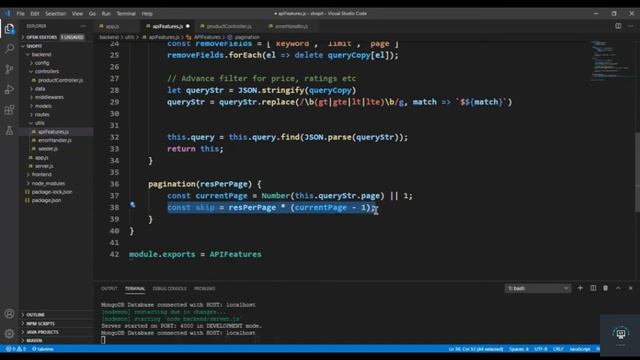Open the Extensions view
The height and width of the screenshot is (360, 640).
(x=9, y=110)
